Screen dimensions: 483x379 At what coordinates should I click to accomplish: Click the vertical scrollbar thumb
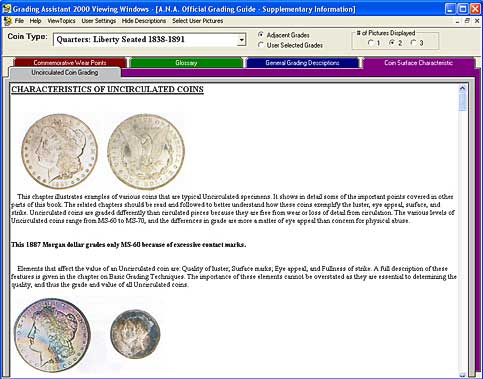coord(462,102)
